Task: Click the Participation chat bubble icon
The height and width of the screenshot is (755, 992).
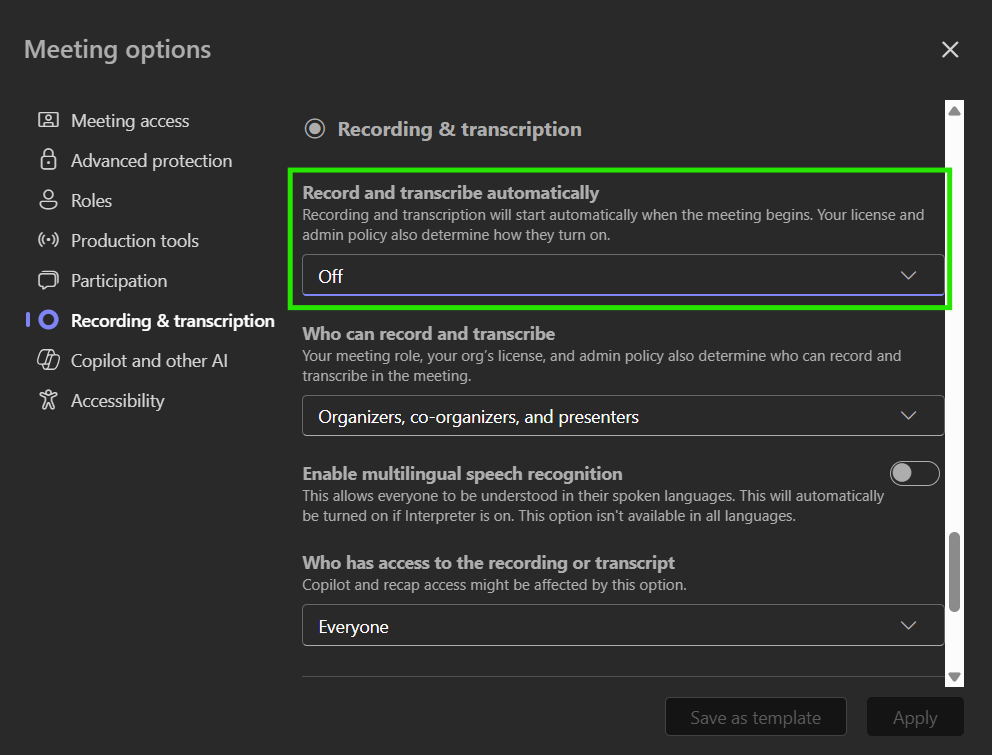Action: tap(48, 280)
